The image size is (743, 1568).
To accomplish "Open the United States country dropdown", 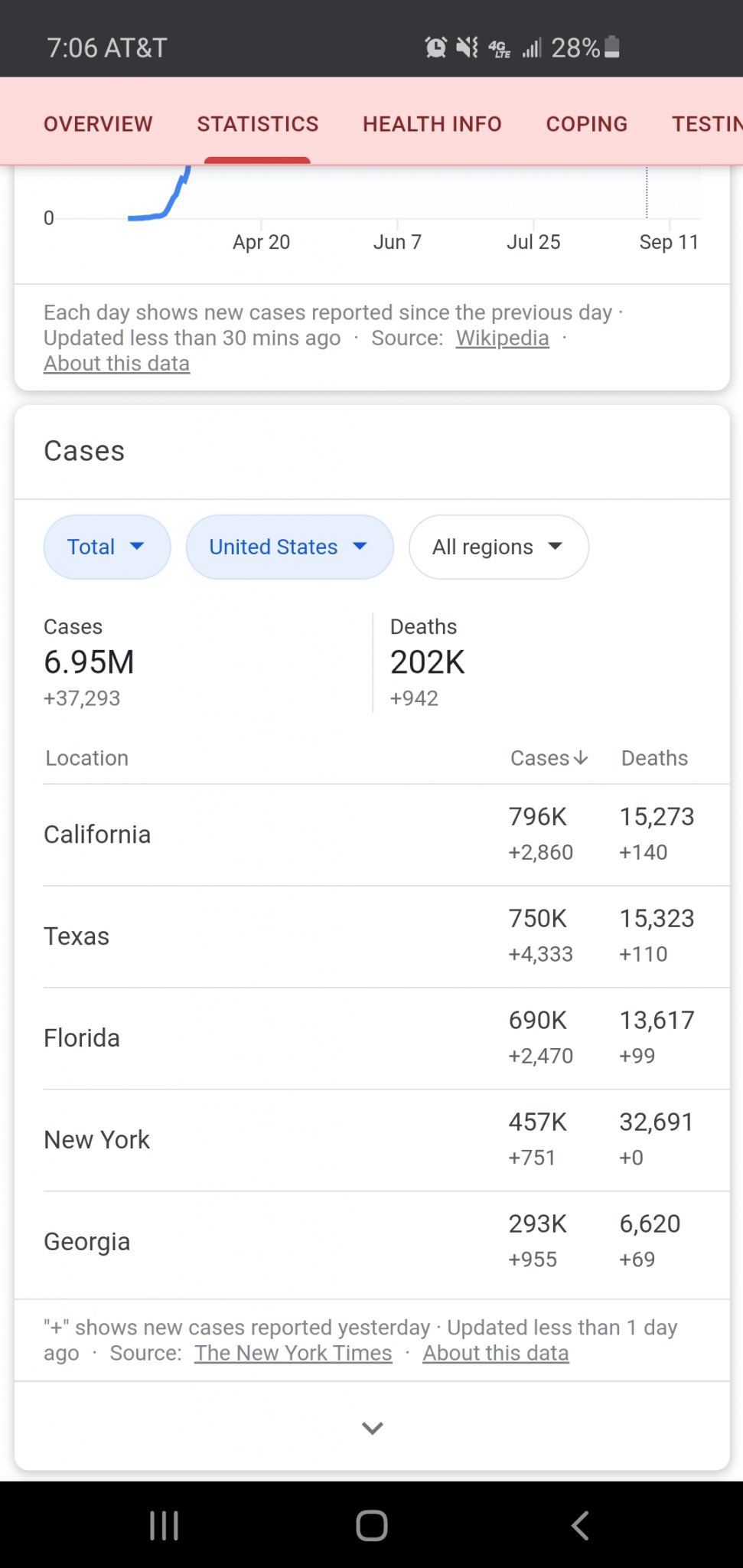I will (289, 547).
